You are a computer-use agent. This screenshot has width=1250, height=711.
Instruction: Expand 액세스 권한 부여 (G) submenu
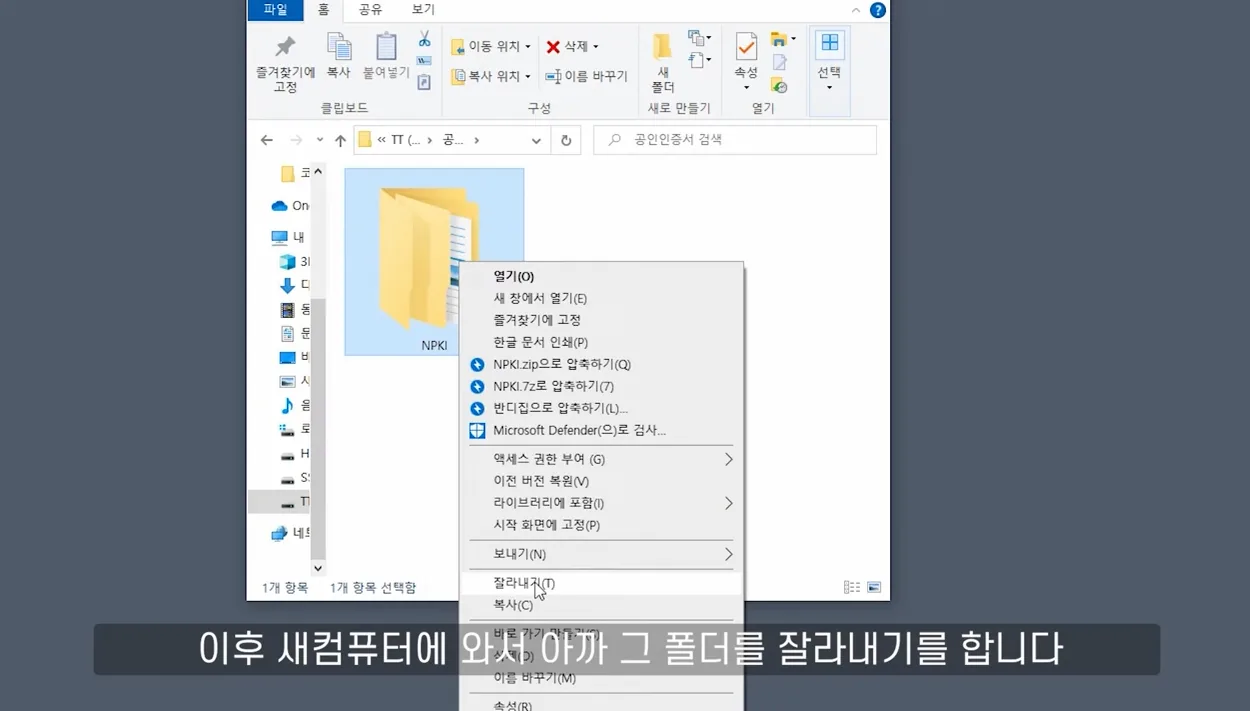(601, 459)
